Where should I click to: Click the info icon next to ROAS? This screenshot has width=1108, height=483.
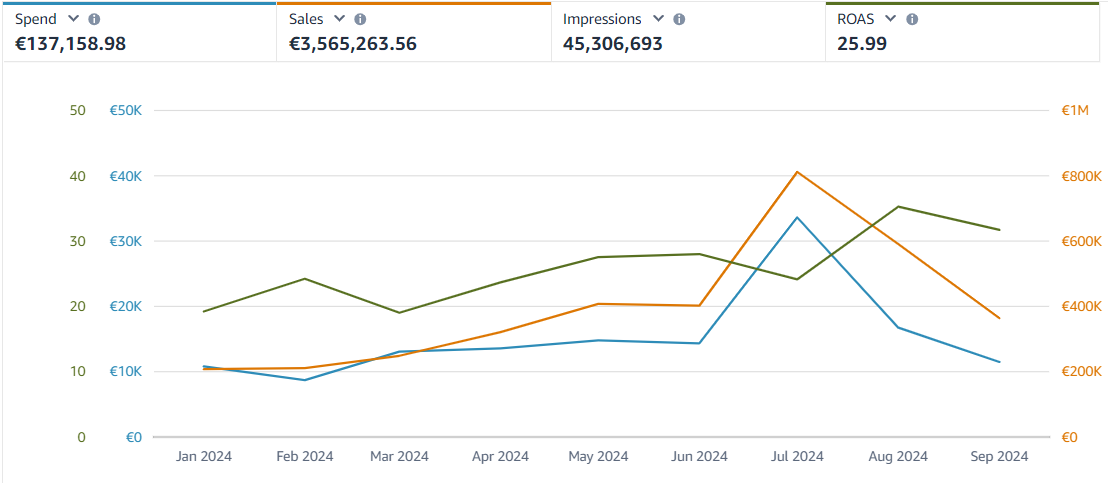(912, 19)
